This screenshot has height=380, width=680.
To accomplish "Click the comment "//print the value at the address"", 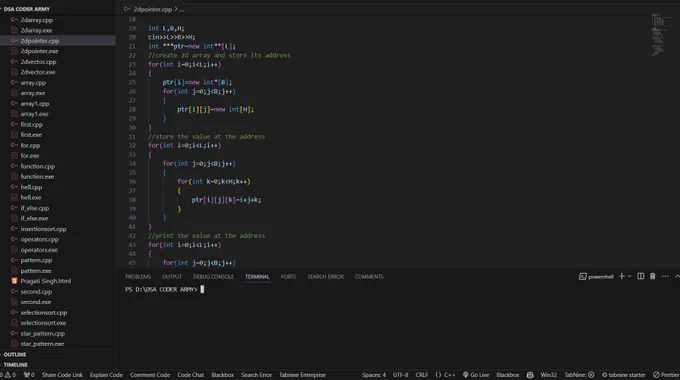I will pyautogui.click(x=206, y=236).
